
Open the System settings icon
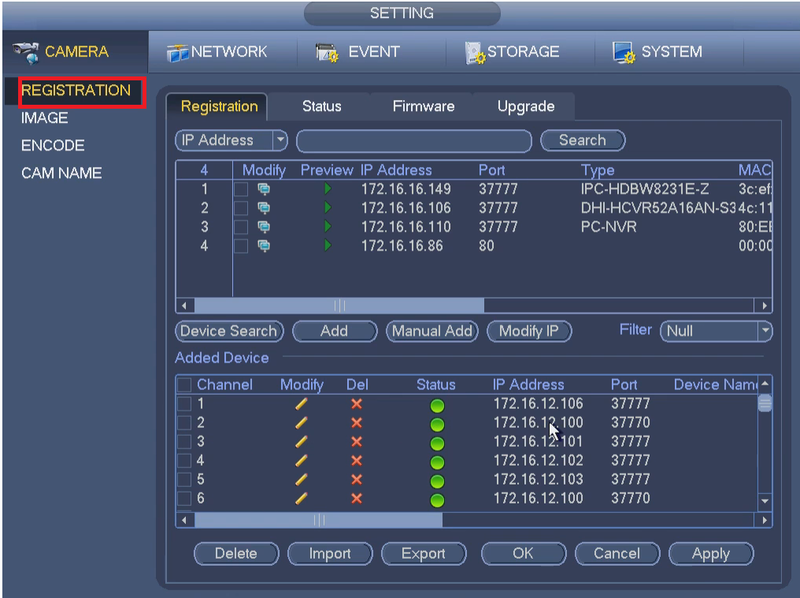coord(623,53)
